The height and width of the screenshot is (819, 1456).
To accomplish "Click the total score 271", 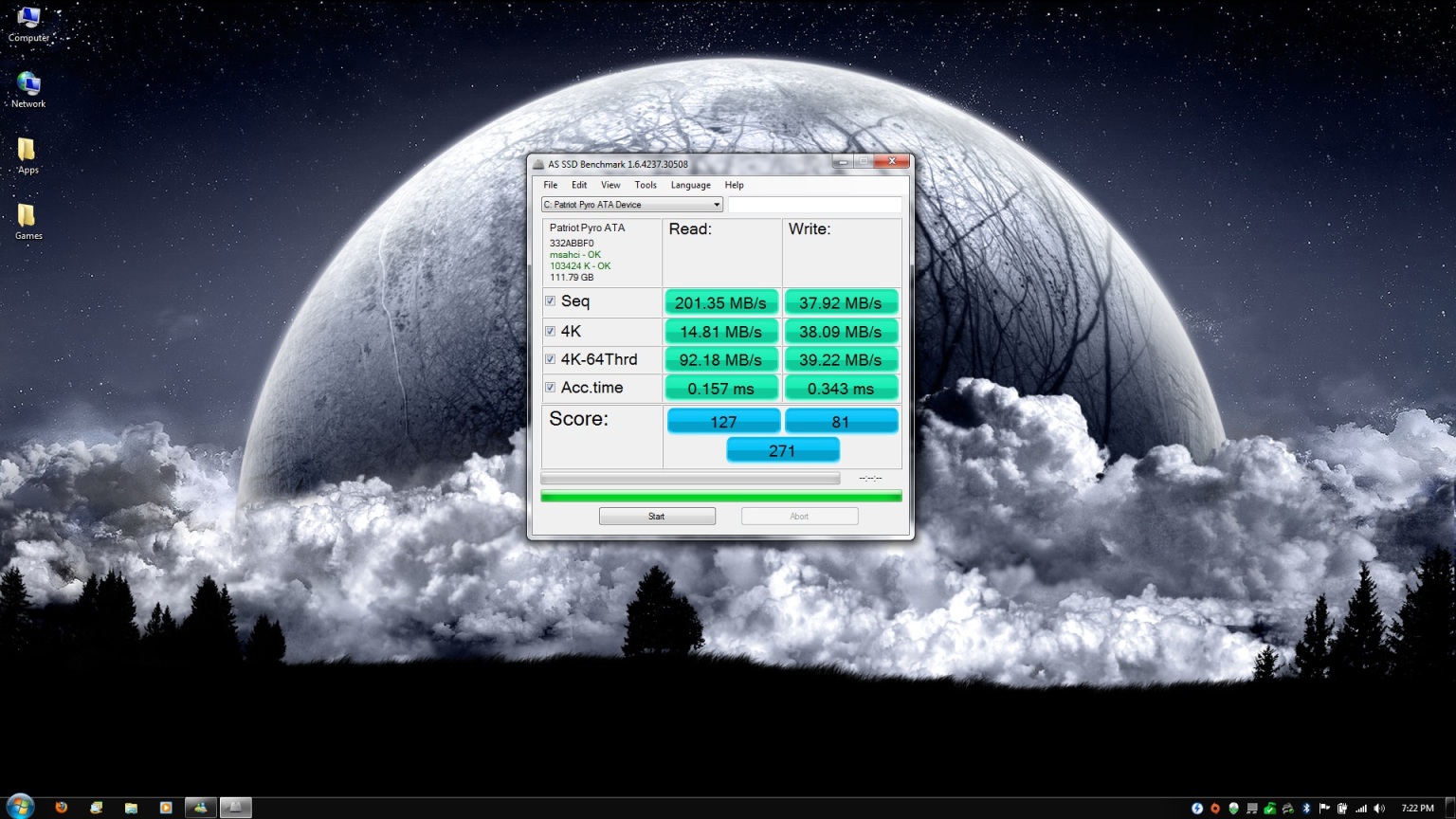I will pyautogui.click(x=783, y=450).
